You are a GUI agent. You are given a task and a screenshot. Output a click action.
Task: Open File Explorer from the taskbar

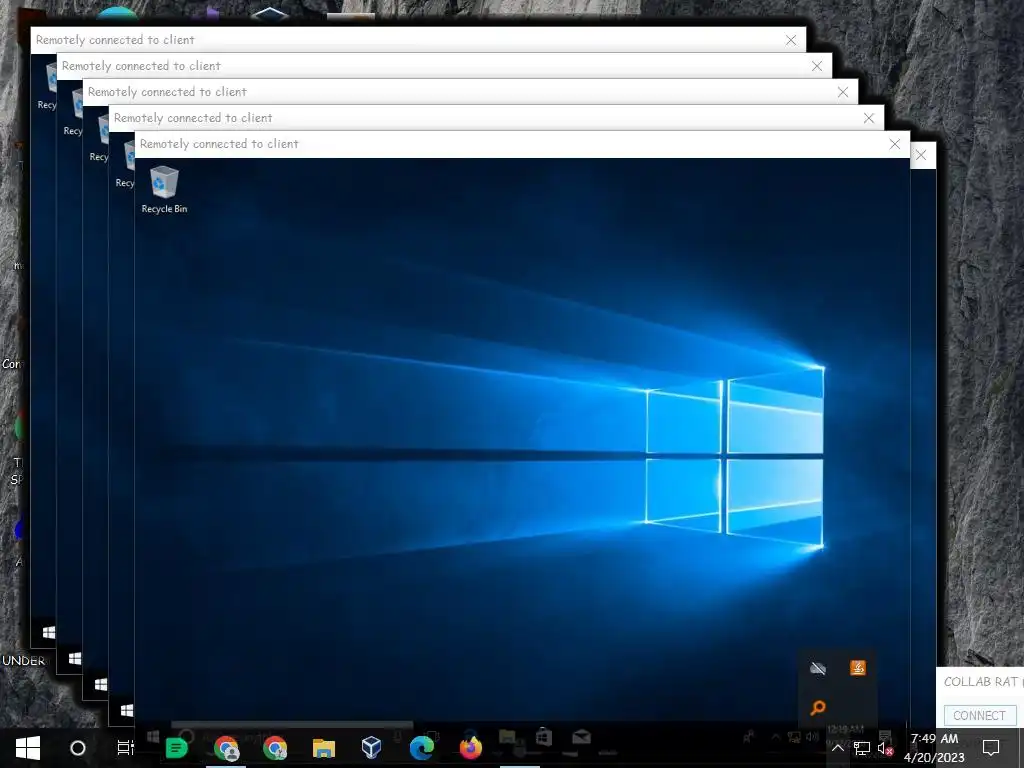point(323,748)
